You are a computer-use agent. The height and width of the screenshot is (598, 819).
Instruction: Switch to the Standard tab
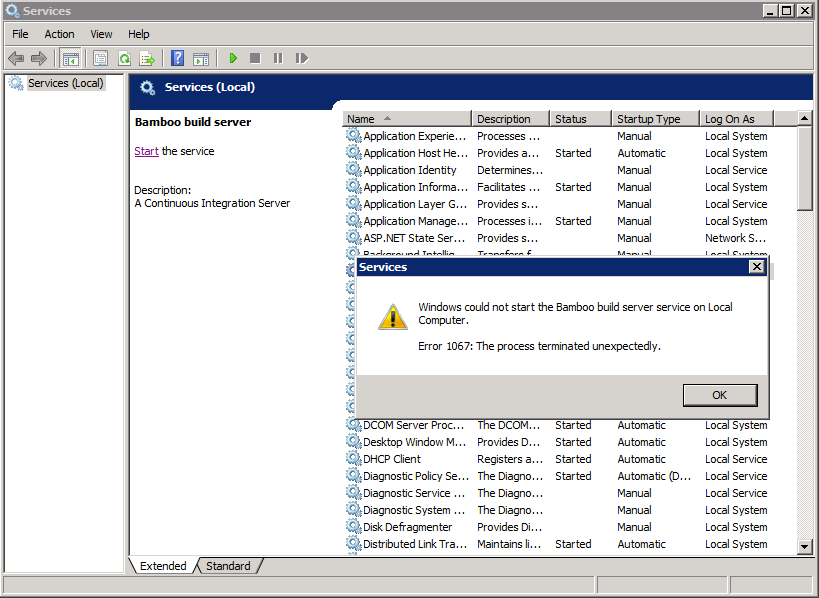tap(228, 566)
